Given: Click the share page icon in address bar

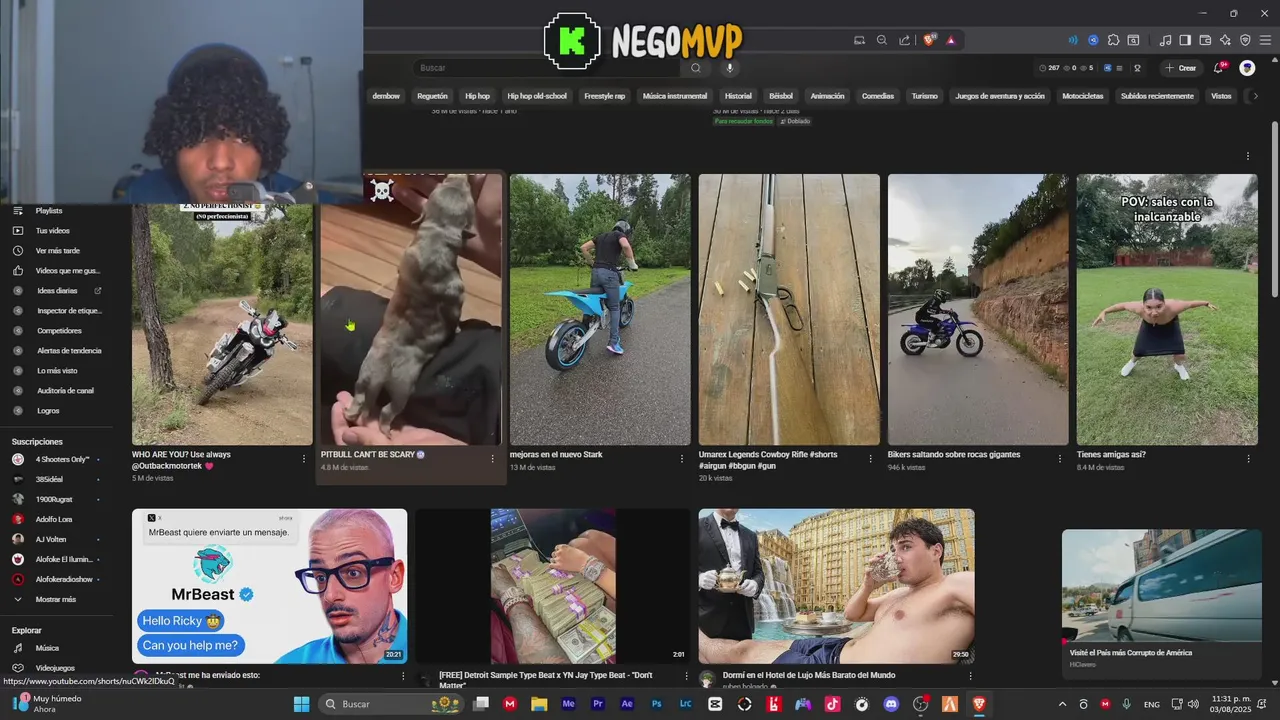Looking at the screenshot, I should tap(905, 40).
